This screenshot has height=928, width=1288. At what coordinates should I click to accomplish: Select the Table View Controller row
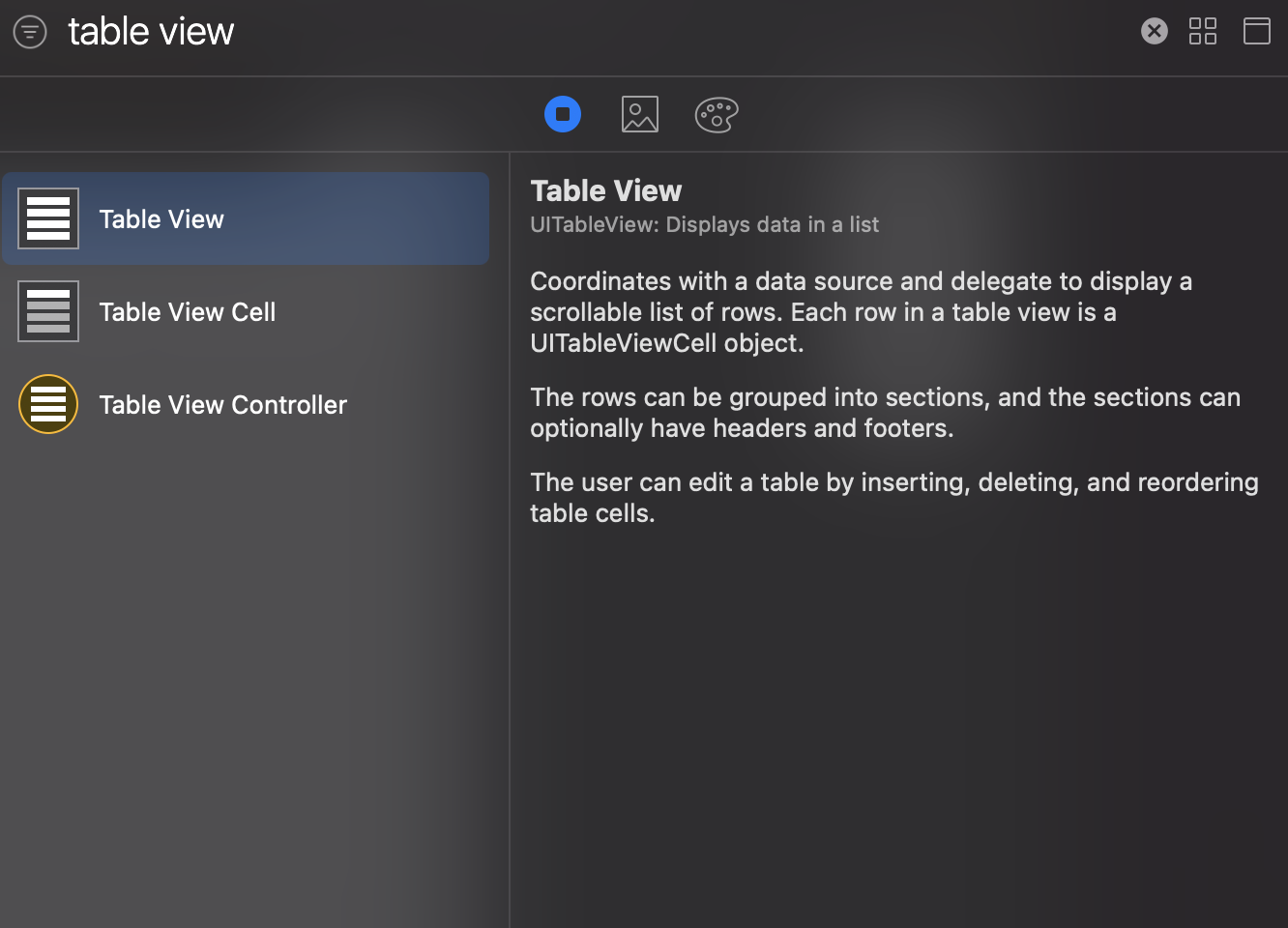pos(246,404)
